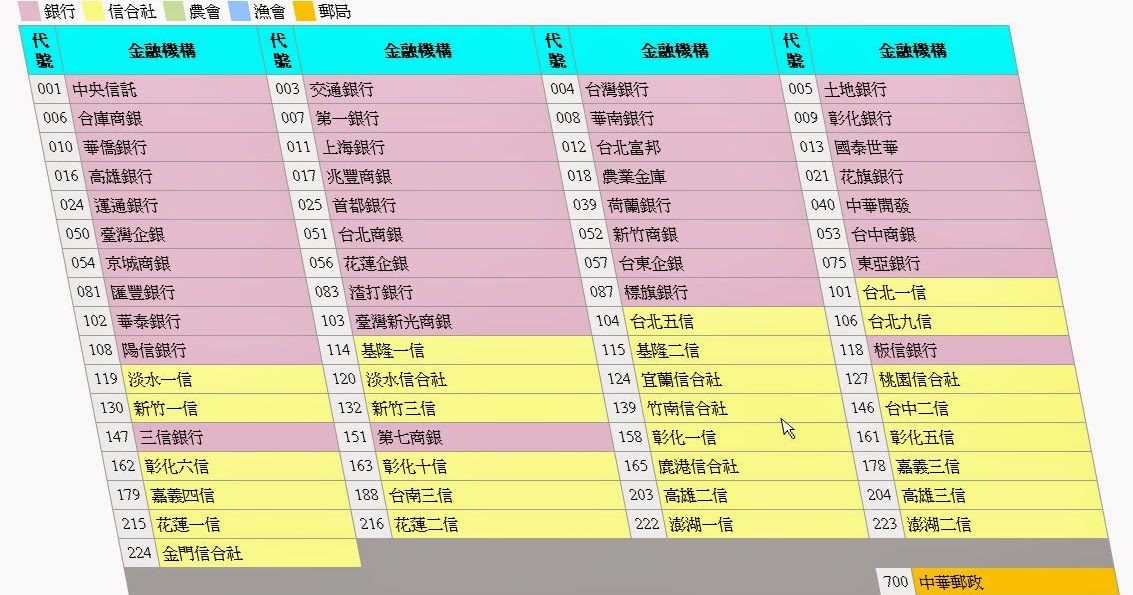The width and height of the screenshot is (1133, 595).
Task: Click code 024 cell
Action: pos(72,205)
